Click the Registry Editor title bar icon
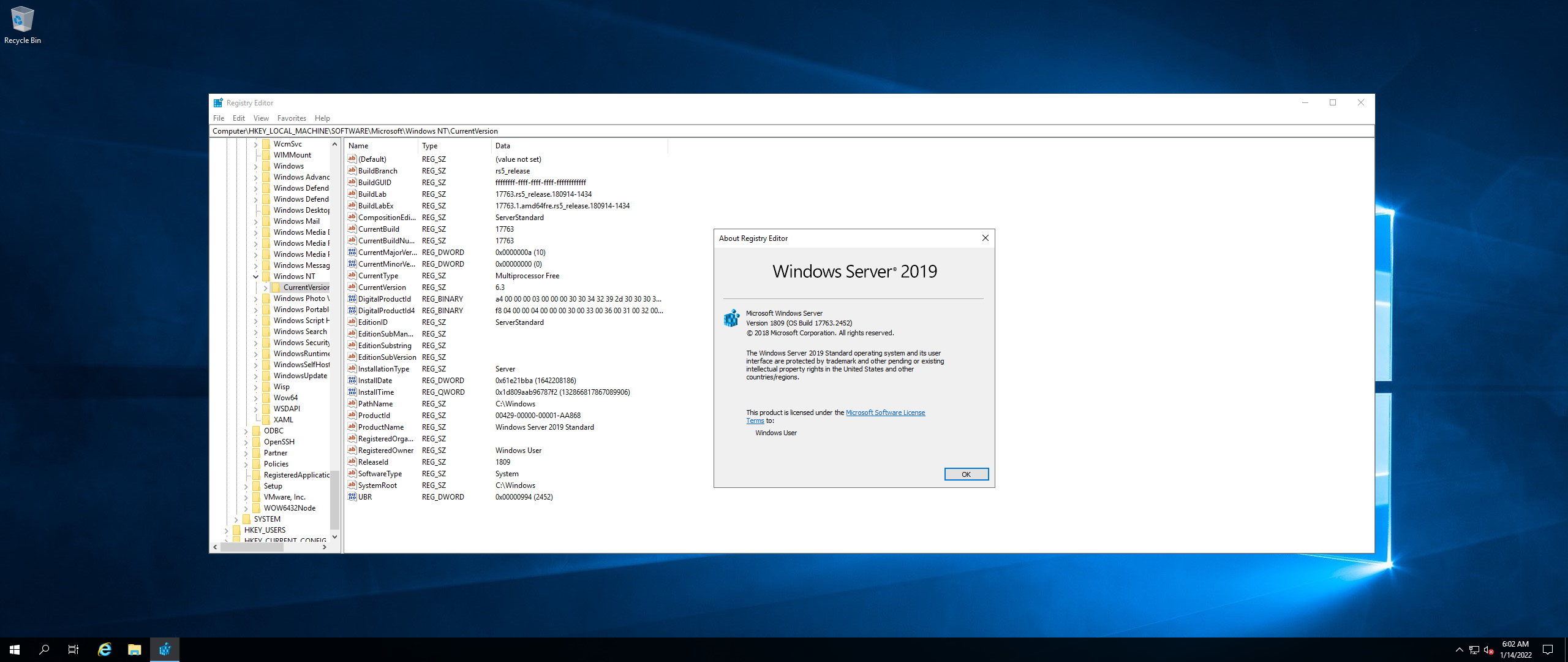The image size is (1568, 662). click(x=218, y=103)
